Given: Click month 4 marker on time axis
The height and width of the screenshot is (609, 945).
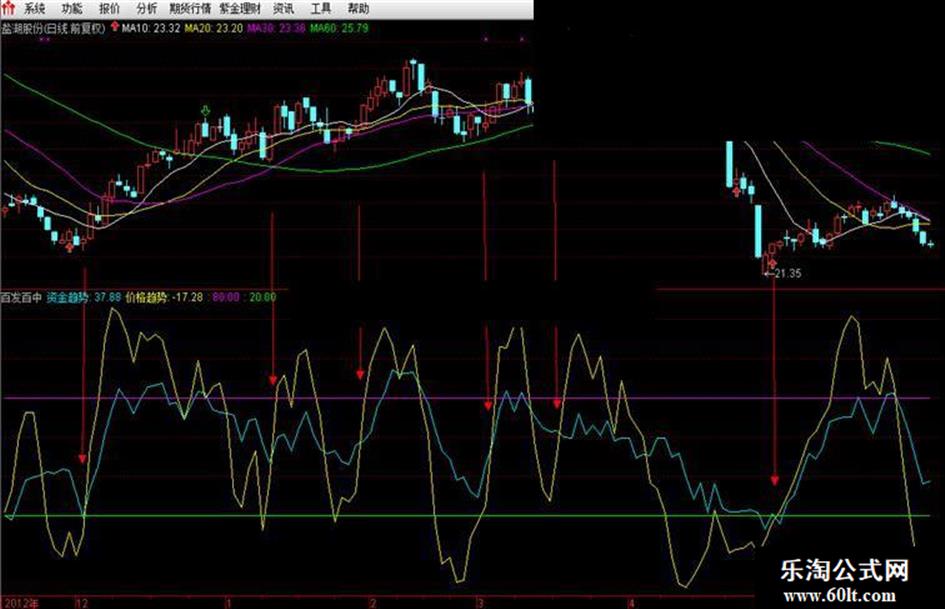Looking at the screenshot, I should [632, 603].
